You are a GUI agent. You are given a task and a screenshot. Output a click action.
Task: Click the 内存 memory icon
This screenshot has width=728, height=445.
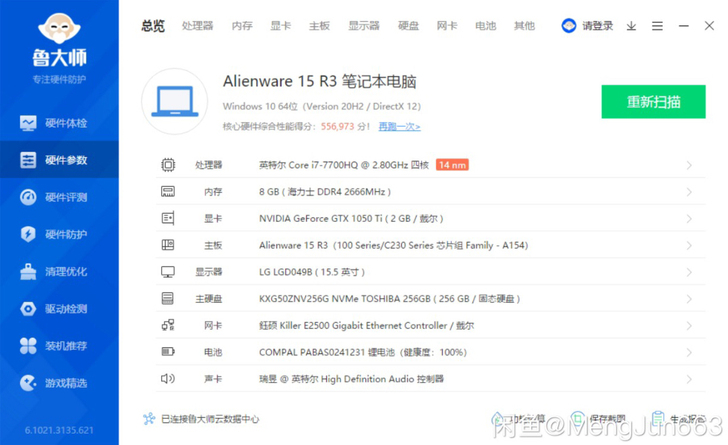[168, 191]
